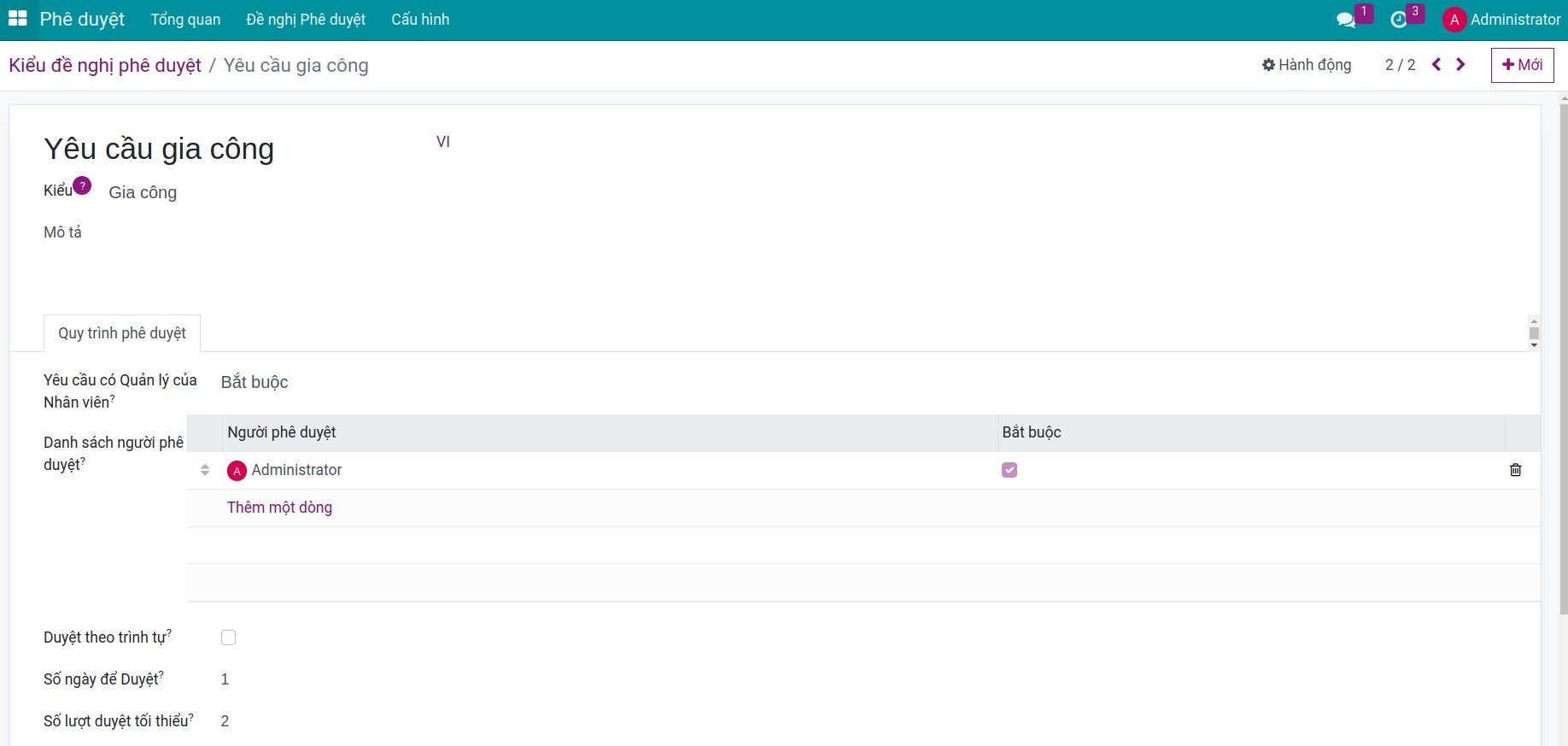This screenshot has height=746, width=1568.
Task: Open the Cấu hình menu
Action: point(420,20)
